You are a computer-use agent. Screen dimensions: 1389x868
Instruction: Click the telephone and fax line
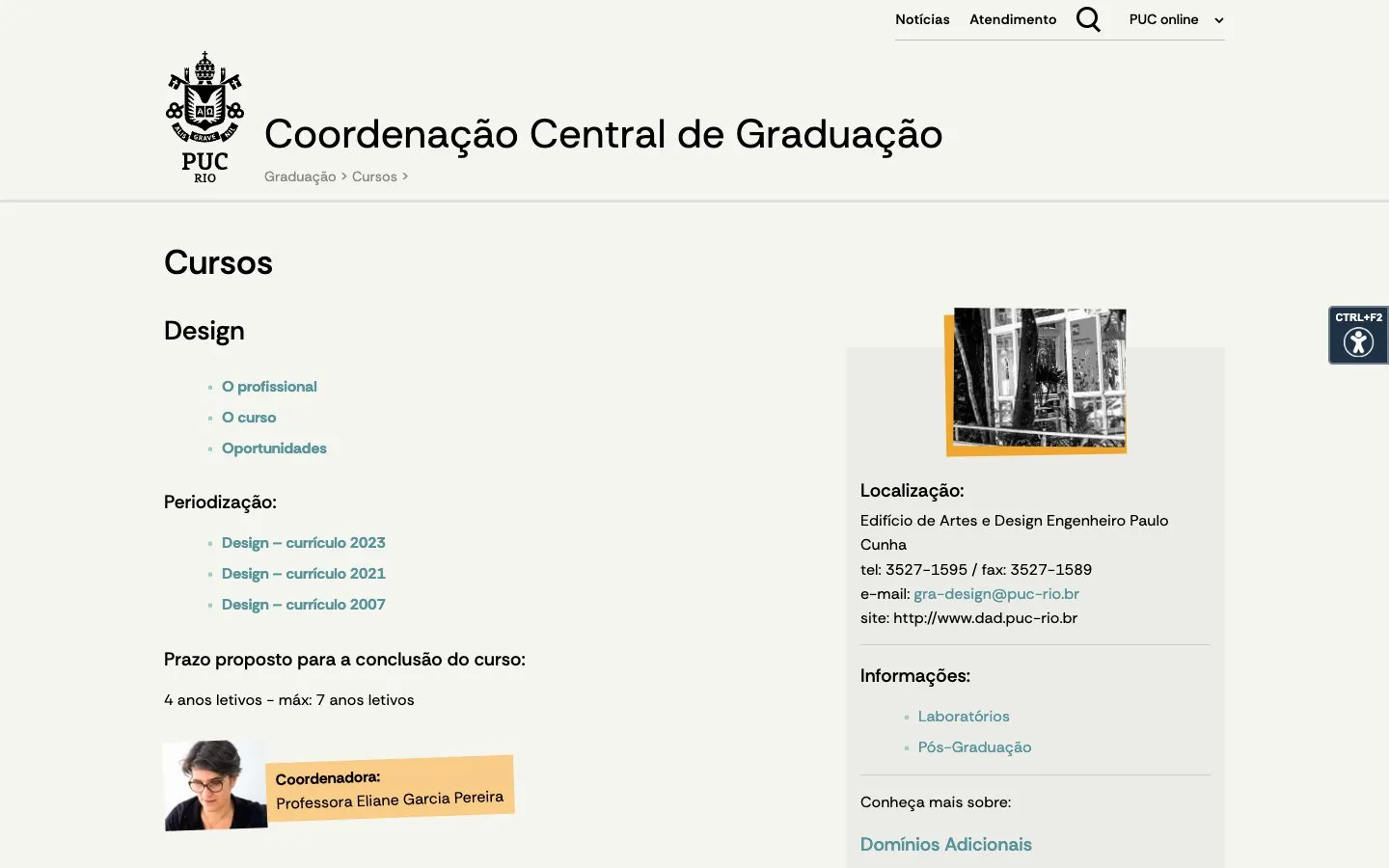[976, 570]
